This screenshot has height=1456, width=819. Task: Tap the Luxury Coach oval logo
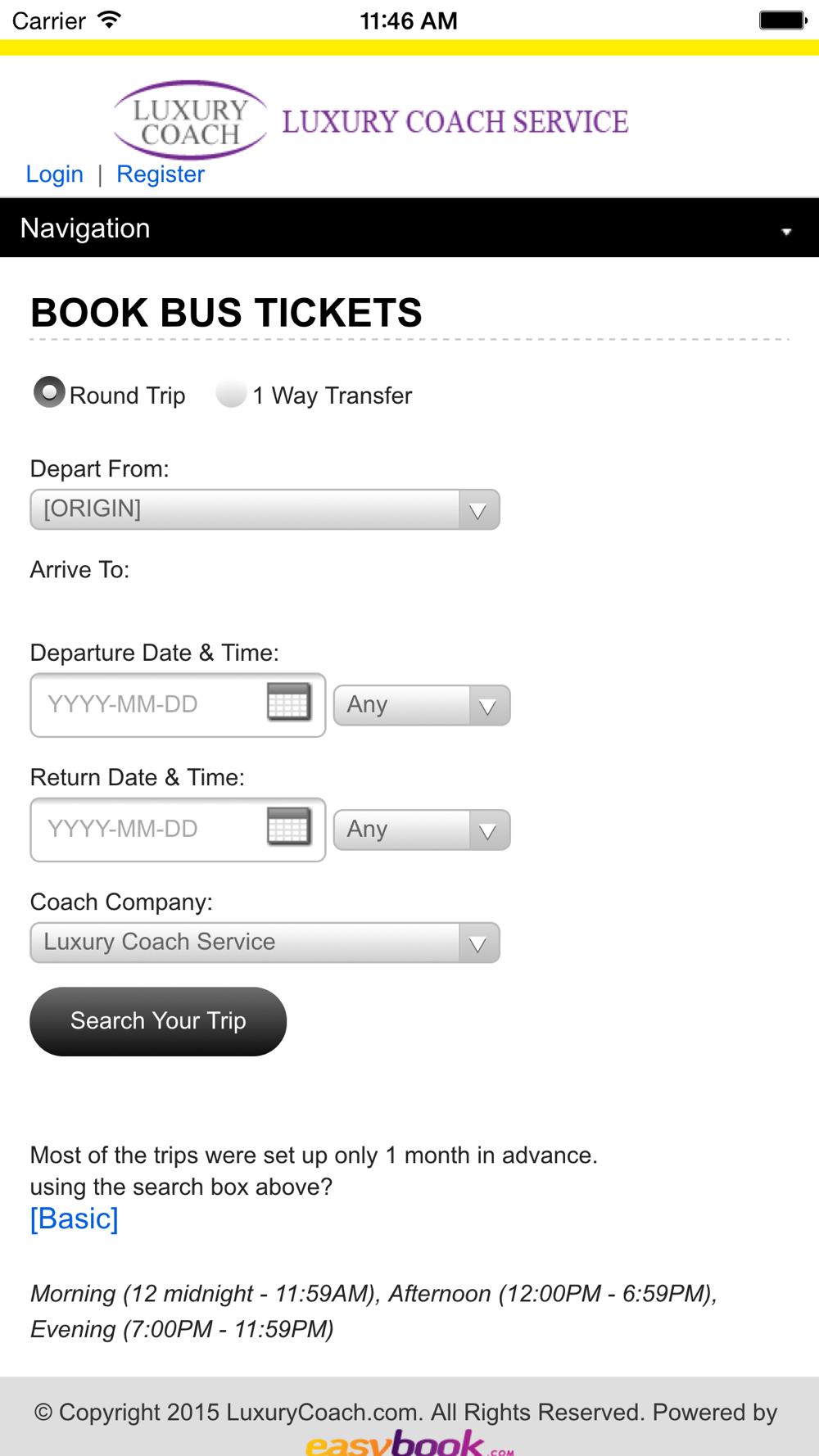click(x=190, y=120)
